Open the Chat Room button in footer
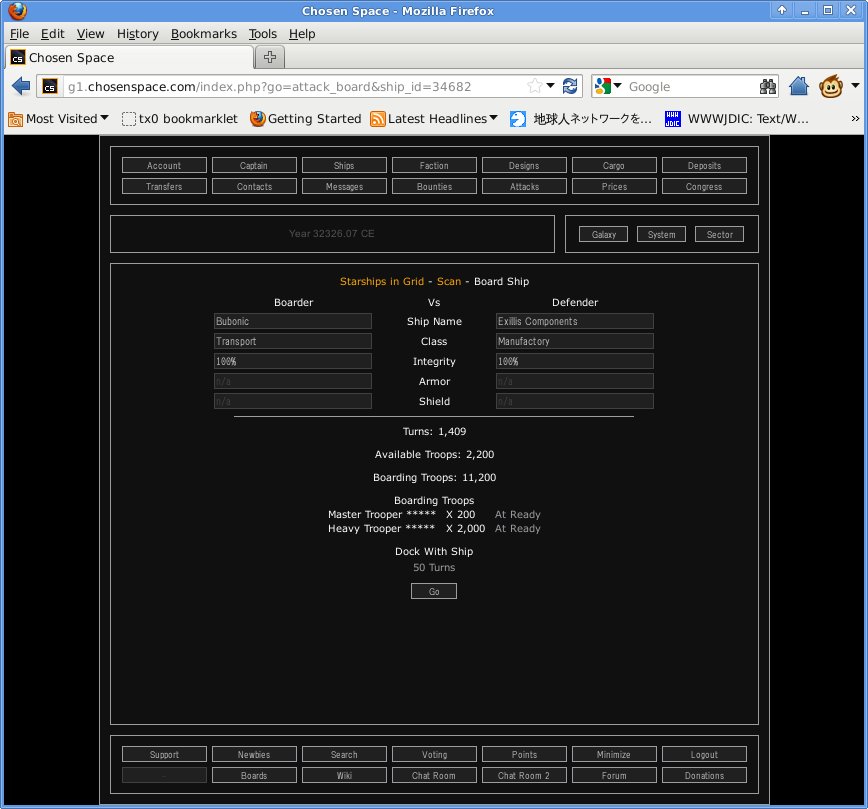The height and width of the screenshot is (809, 868). click(434, 775)
